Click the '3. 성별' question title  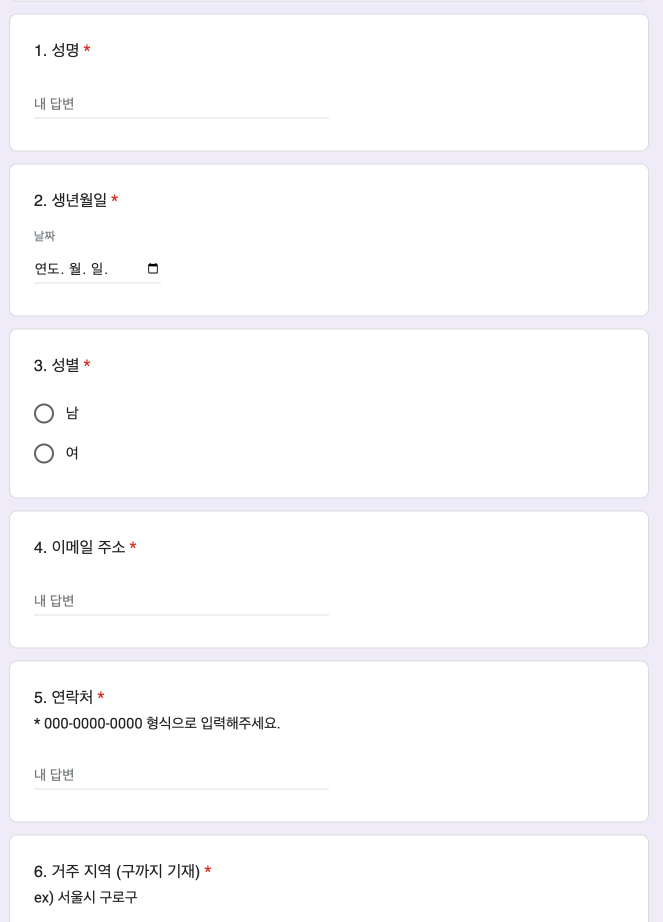(57, 365)
